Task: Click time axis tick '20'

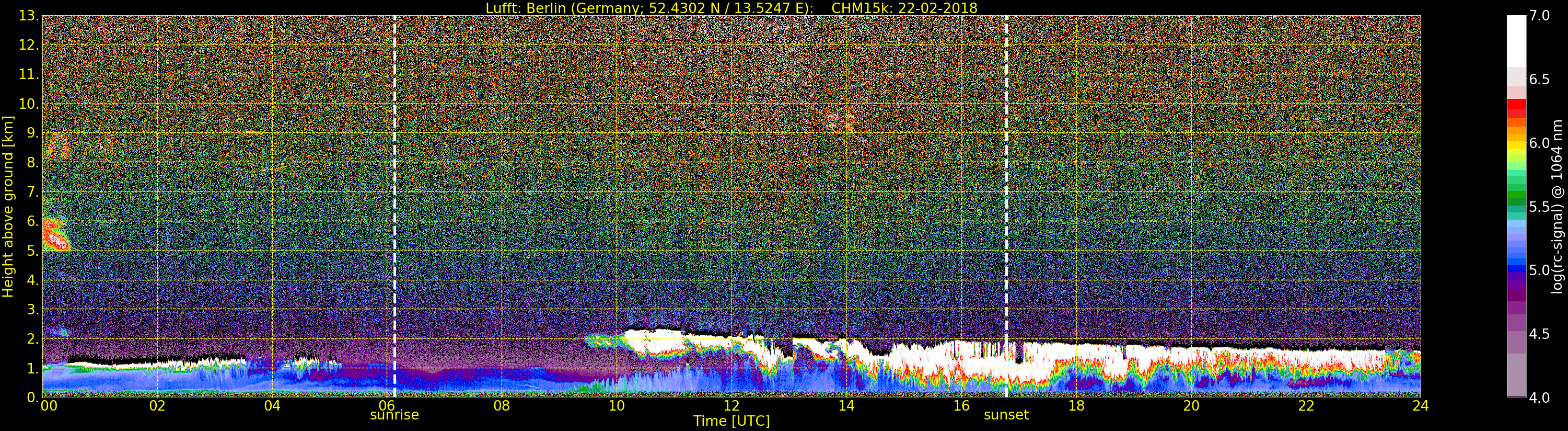Action: coord(1191,405)
